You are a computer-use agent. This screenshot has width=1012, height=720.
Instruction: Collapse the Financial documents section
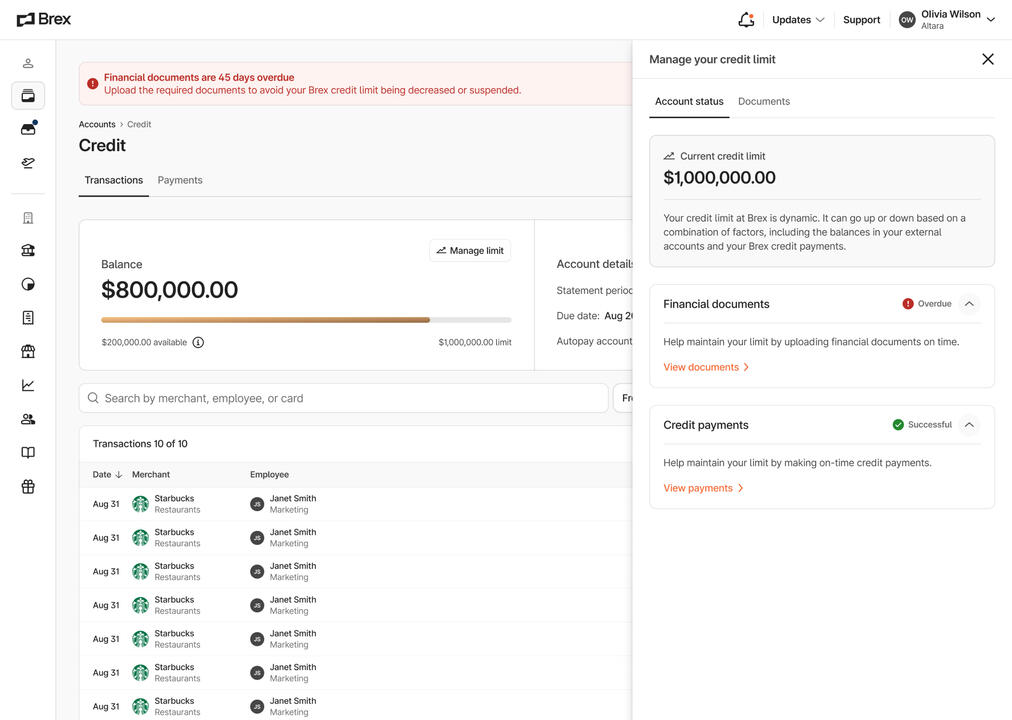(968, 304)
